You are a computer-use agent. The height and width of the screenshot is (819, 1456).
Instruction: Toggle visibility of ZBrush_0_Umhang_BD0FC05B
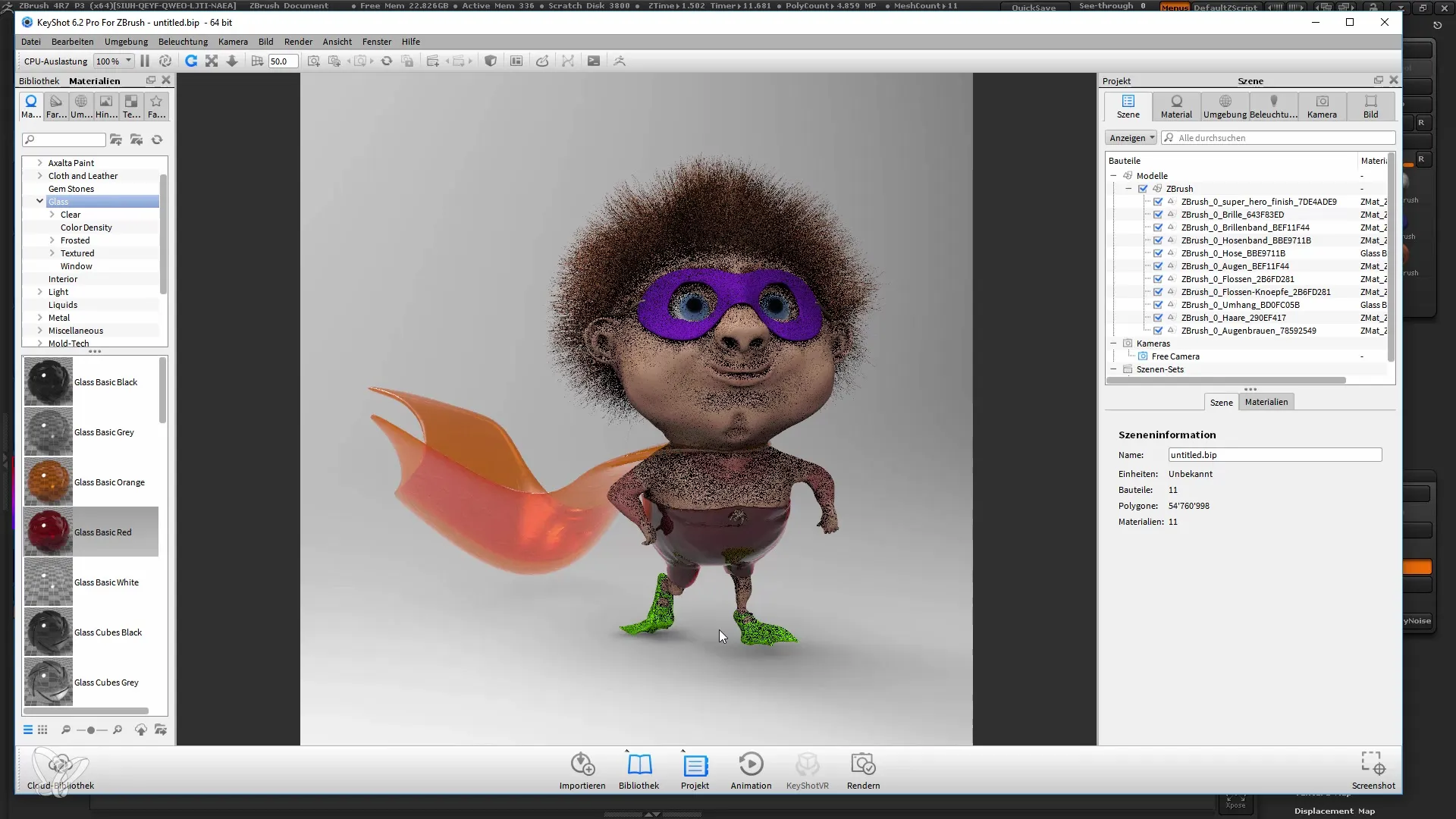tap(1158, 305)
